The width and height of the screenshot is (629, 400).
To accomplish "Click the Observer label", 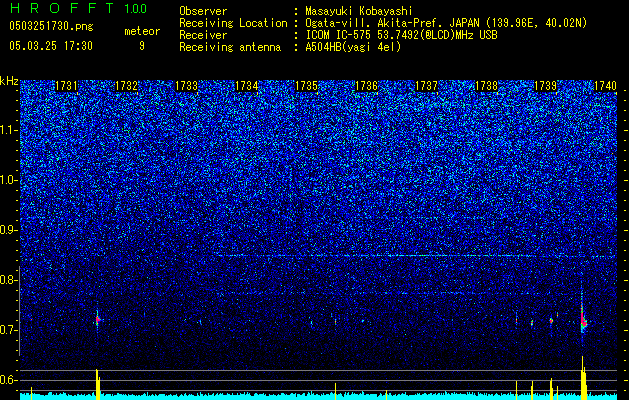I will pyautogui.click(x=203, y=11).
